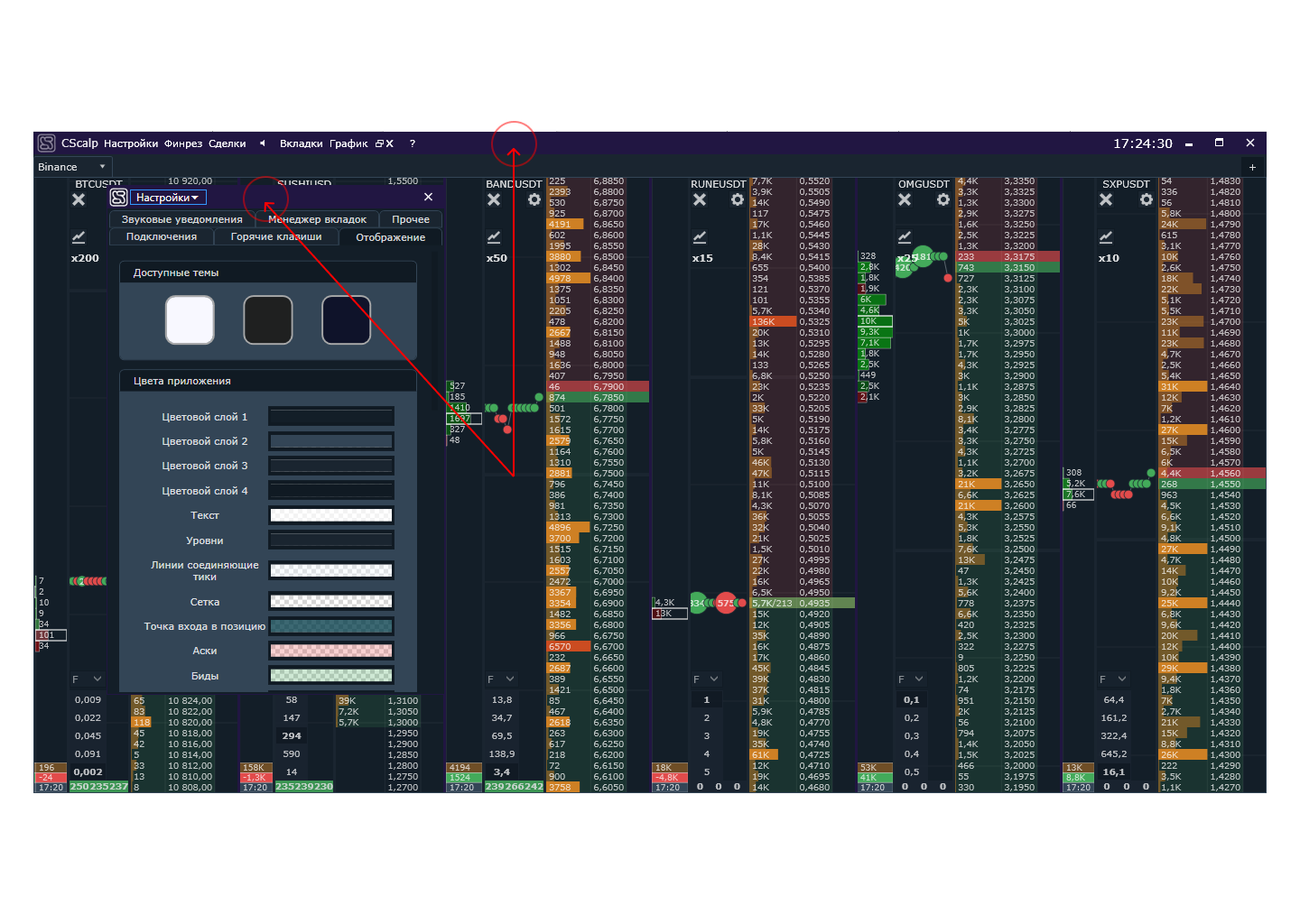The width and height of the screenshot is (1300, 924).
Task: Expand the F dropdown in SXPUSDT panel
Action: coord(1114,679)
